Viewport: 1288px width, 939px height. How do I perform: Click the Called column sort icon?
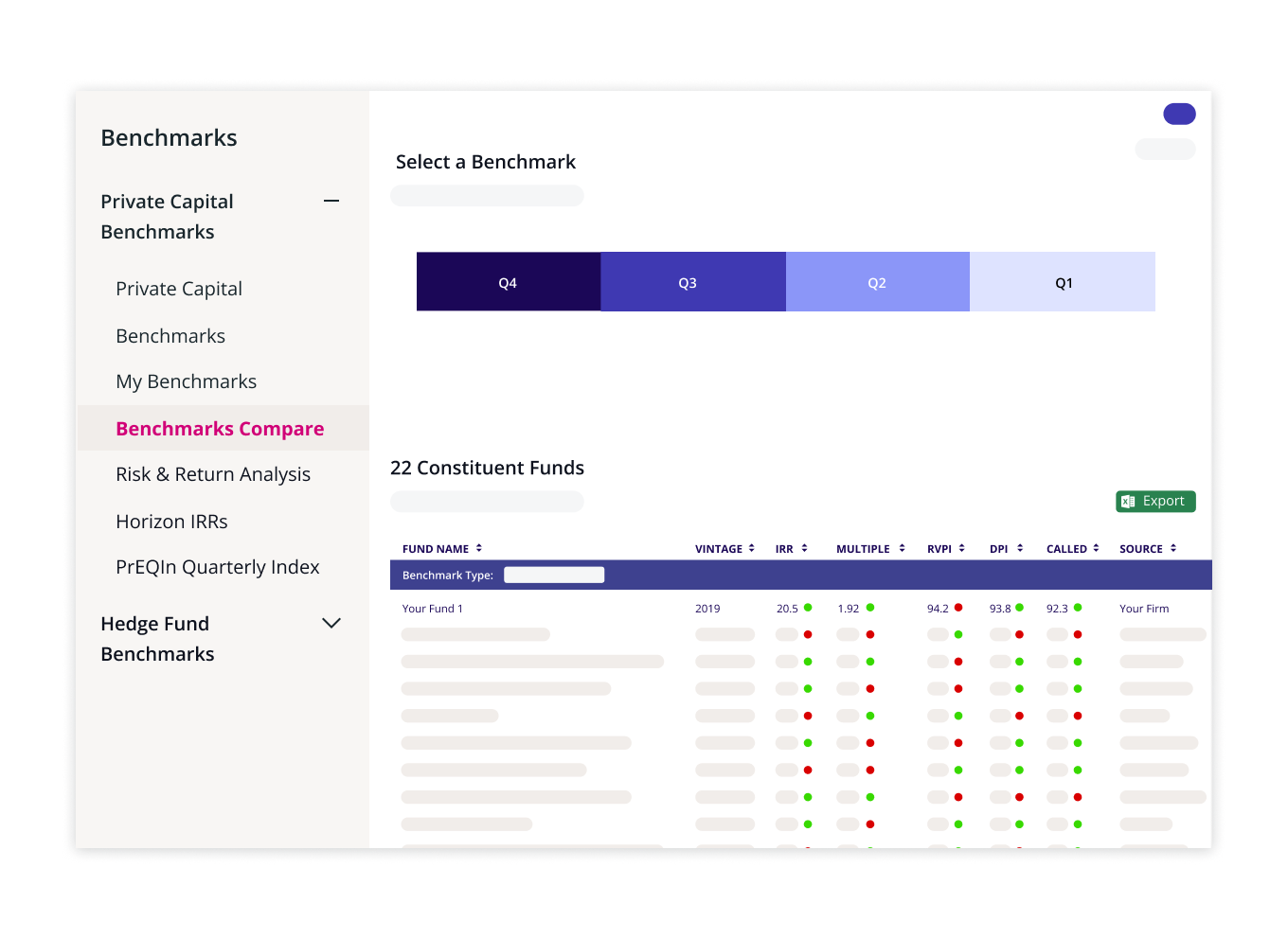click(1097, 548)
